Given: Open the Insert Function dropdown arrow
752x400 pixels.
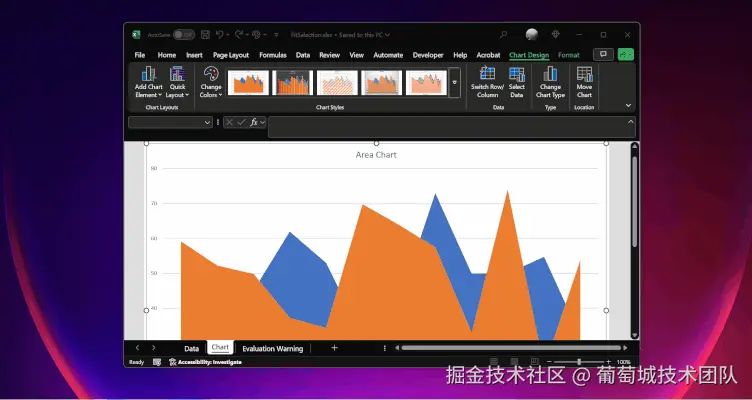Looking at the screenshot, I should (x=262, y=122).
